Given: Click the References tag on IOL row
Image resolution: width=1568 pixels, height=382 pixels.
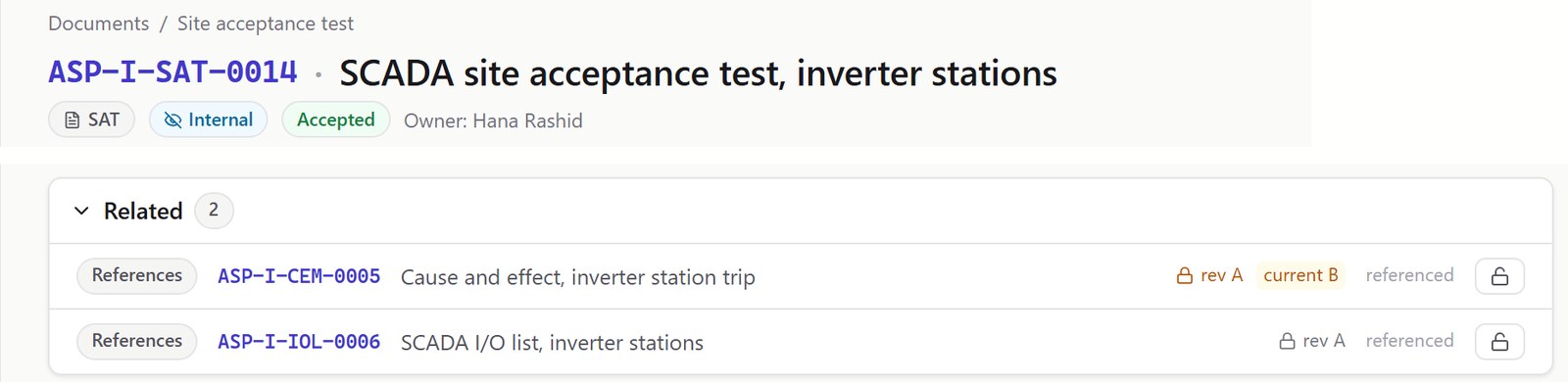Looking at the screenshot, I should click(137, 341).
